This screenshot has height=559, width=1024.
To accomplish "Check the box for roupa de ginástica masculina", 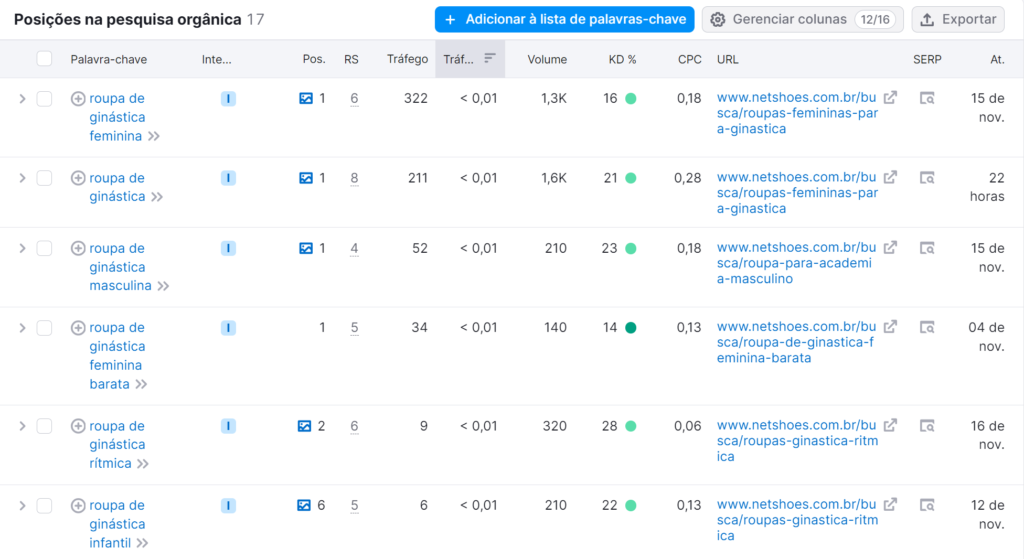I will click(x=44, y=248).
